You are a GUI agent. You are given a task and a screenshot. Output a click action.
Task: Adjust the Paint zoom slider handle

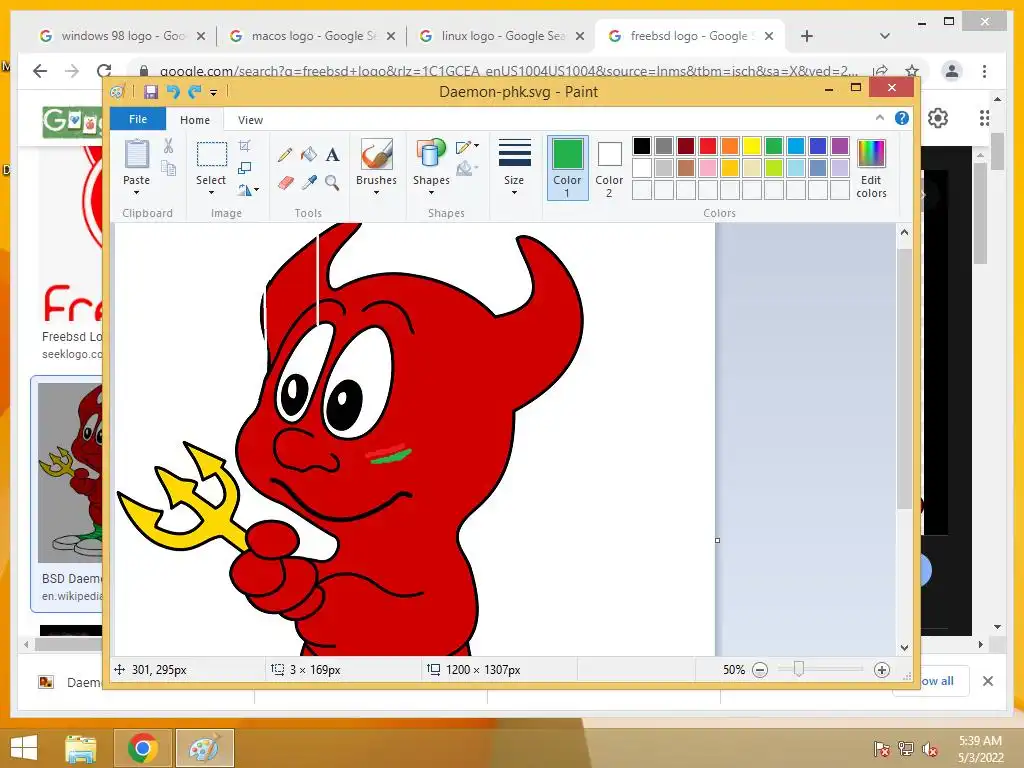[x=798, y=669]
